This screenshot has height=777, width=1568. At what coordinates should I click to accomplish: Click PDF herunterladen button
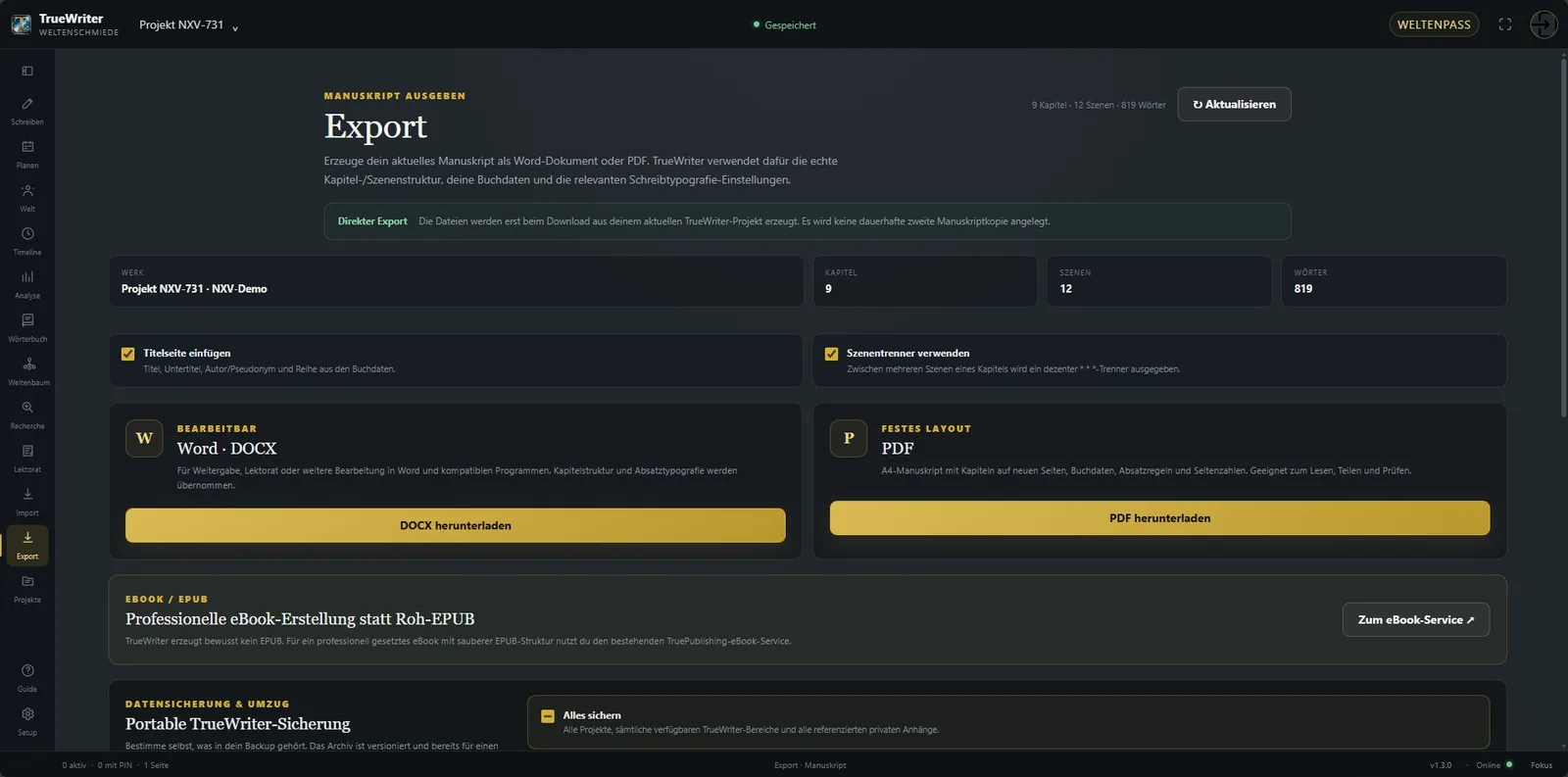(1159, 518)
